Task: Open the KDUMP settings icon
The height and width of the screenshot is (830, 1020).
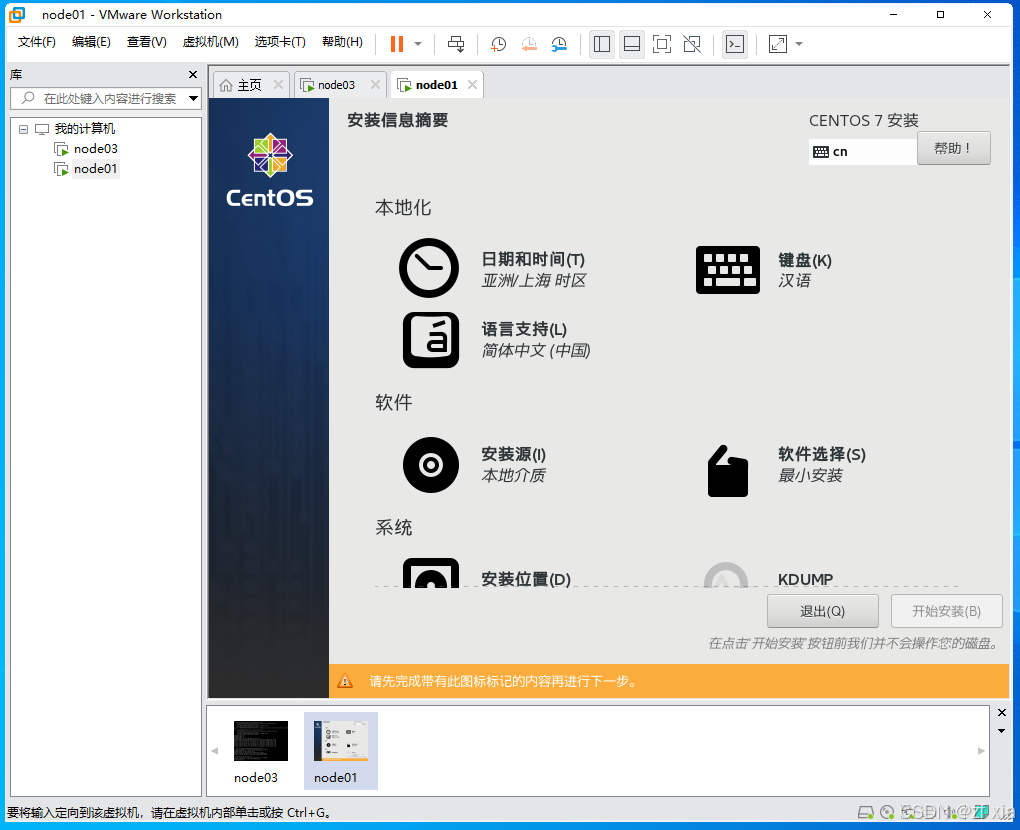Action: pyautogui.click(x=726, y=575)
